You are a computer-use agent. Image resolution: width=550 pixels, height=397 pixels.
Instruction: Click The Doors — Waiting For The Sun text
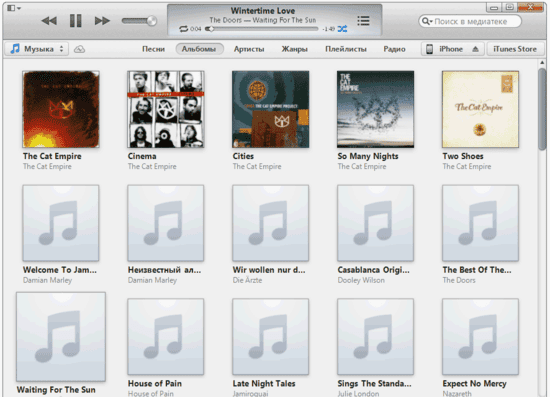click(x=262, y=20)
